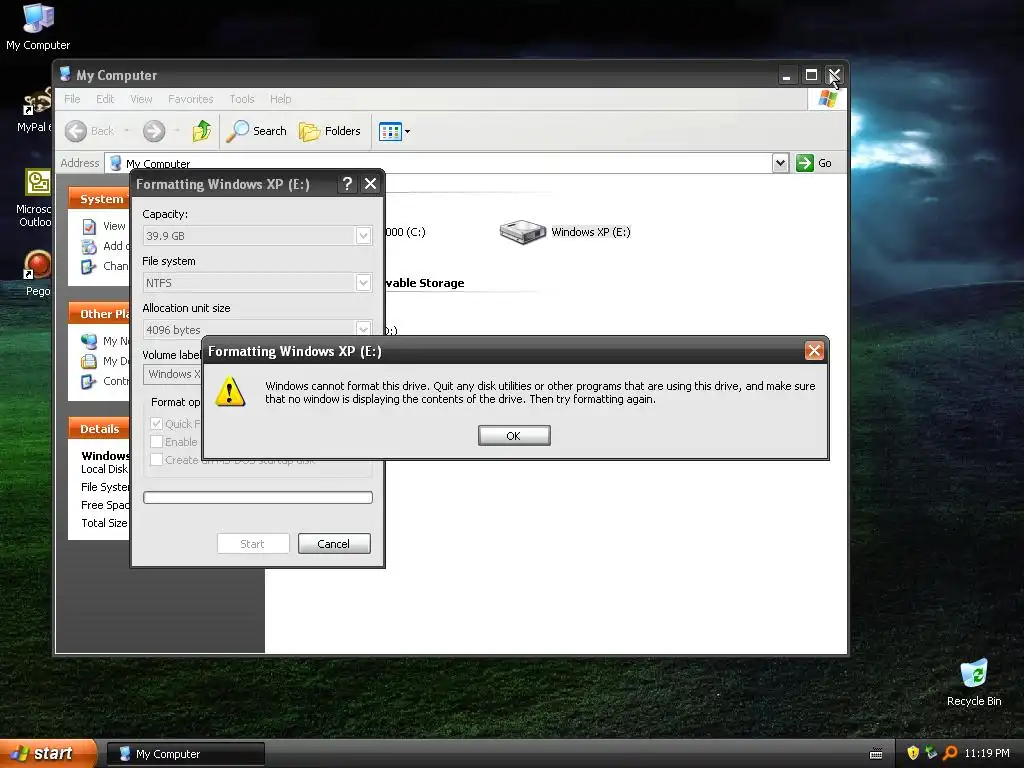Click the Address bar field
Viewport: 1024px width, 768px height.
438,163
